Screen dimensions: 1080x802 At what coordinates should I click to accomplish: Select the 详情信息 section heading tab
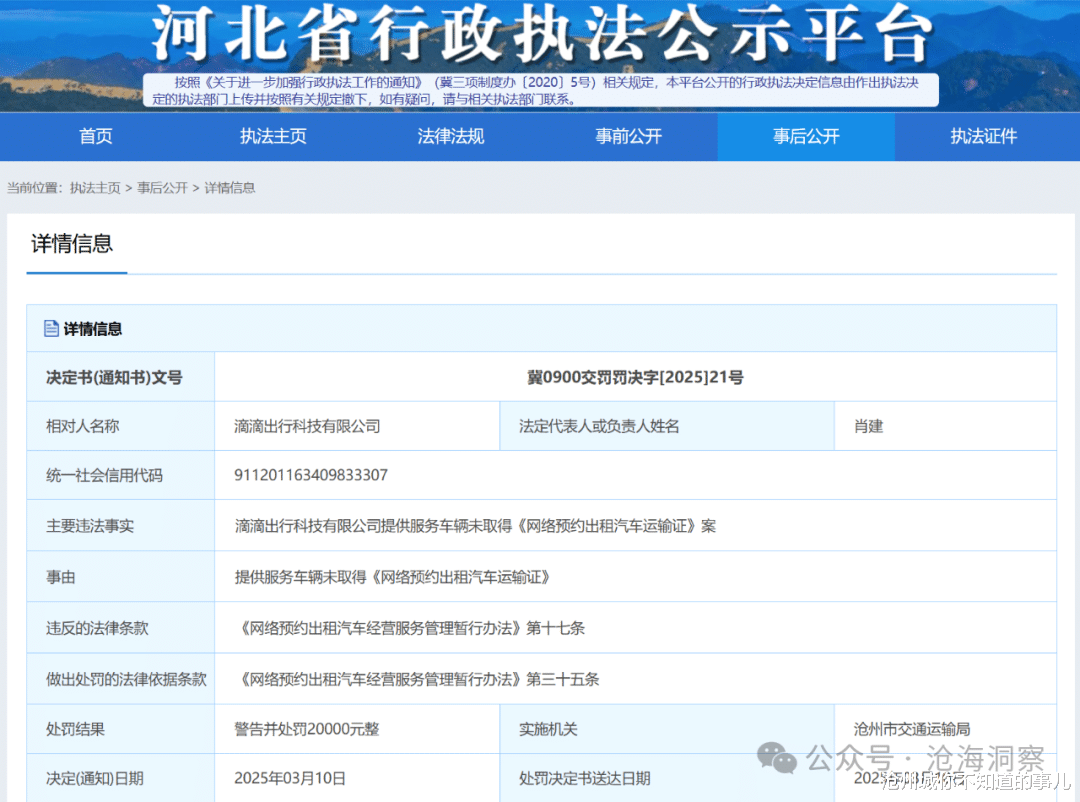click(72, 244)
